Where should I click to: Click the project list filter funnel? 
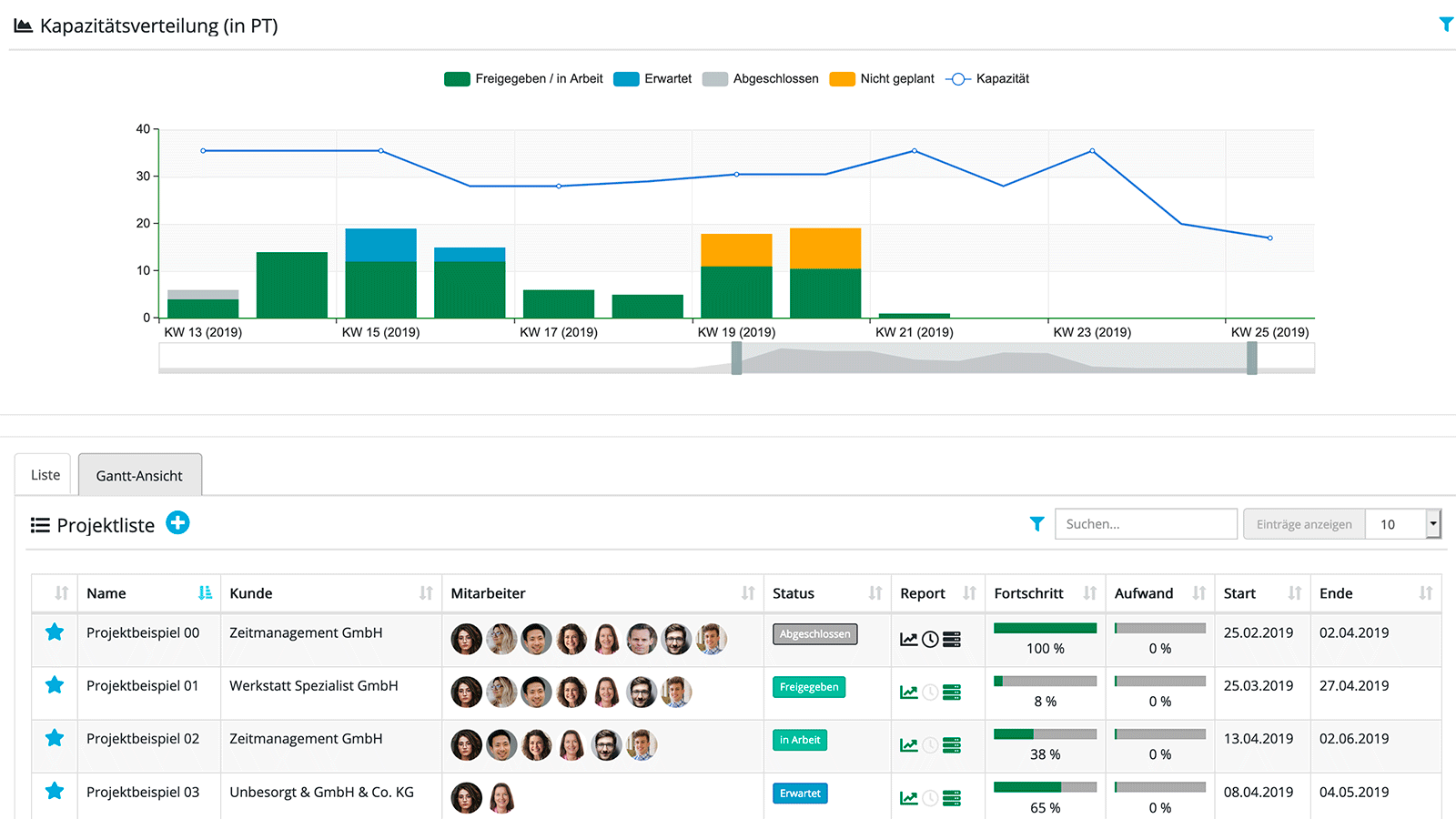(x=1036, y=524)
